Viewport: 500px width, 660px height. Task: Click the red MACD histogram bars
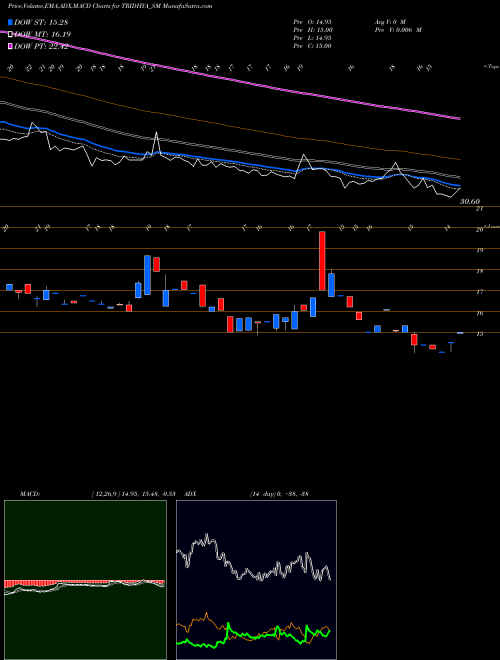tap(84, 583)
